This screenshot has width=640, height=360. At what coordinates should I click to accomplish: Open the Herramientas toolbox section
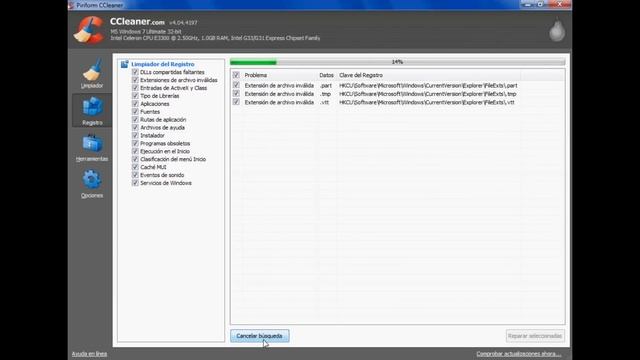coord(92,147)
